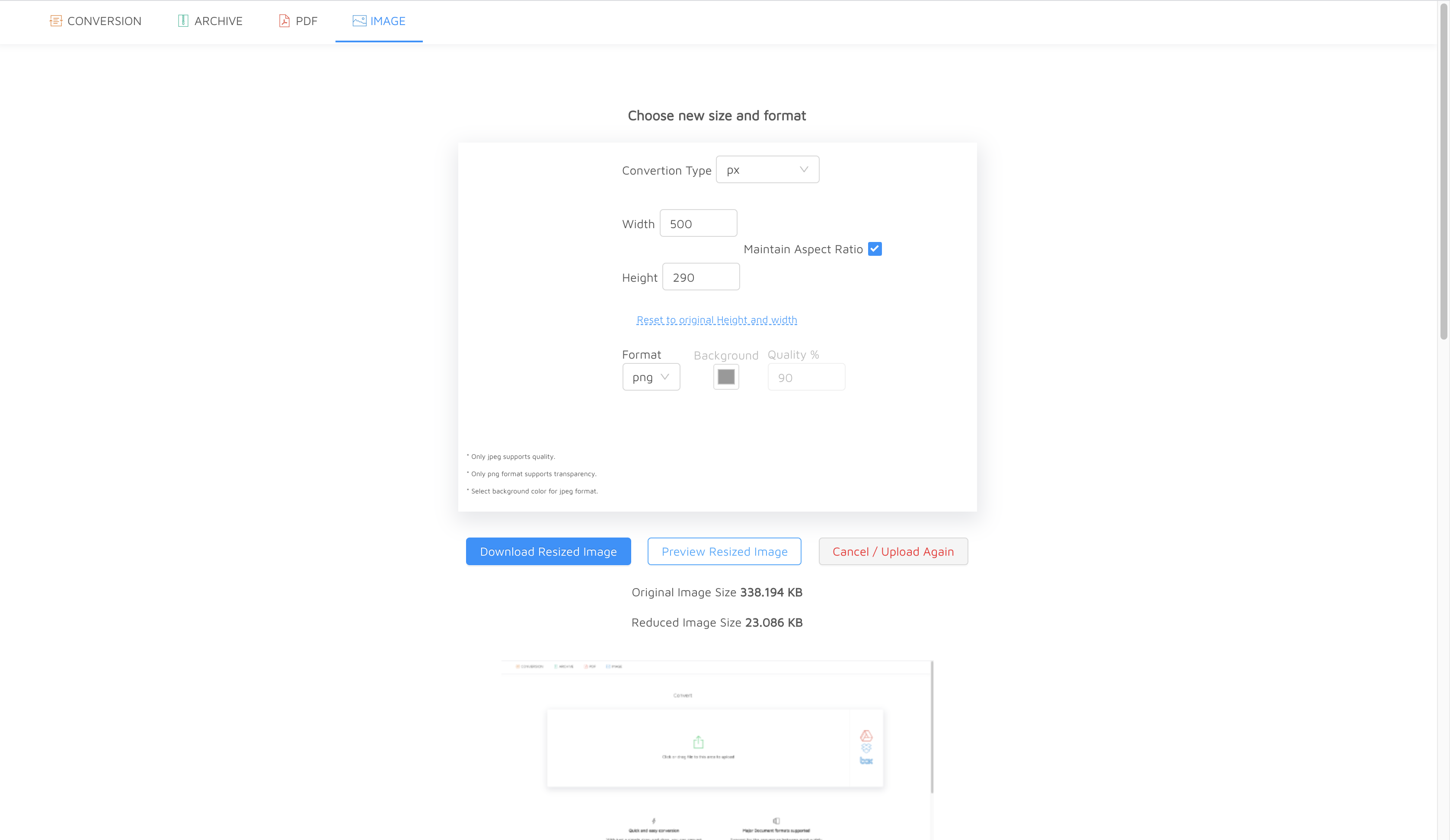
Task: Expand the Format png dropdown
Action: [x=650, y=377]
